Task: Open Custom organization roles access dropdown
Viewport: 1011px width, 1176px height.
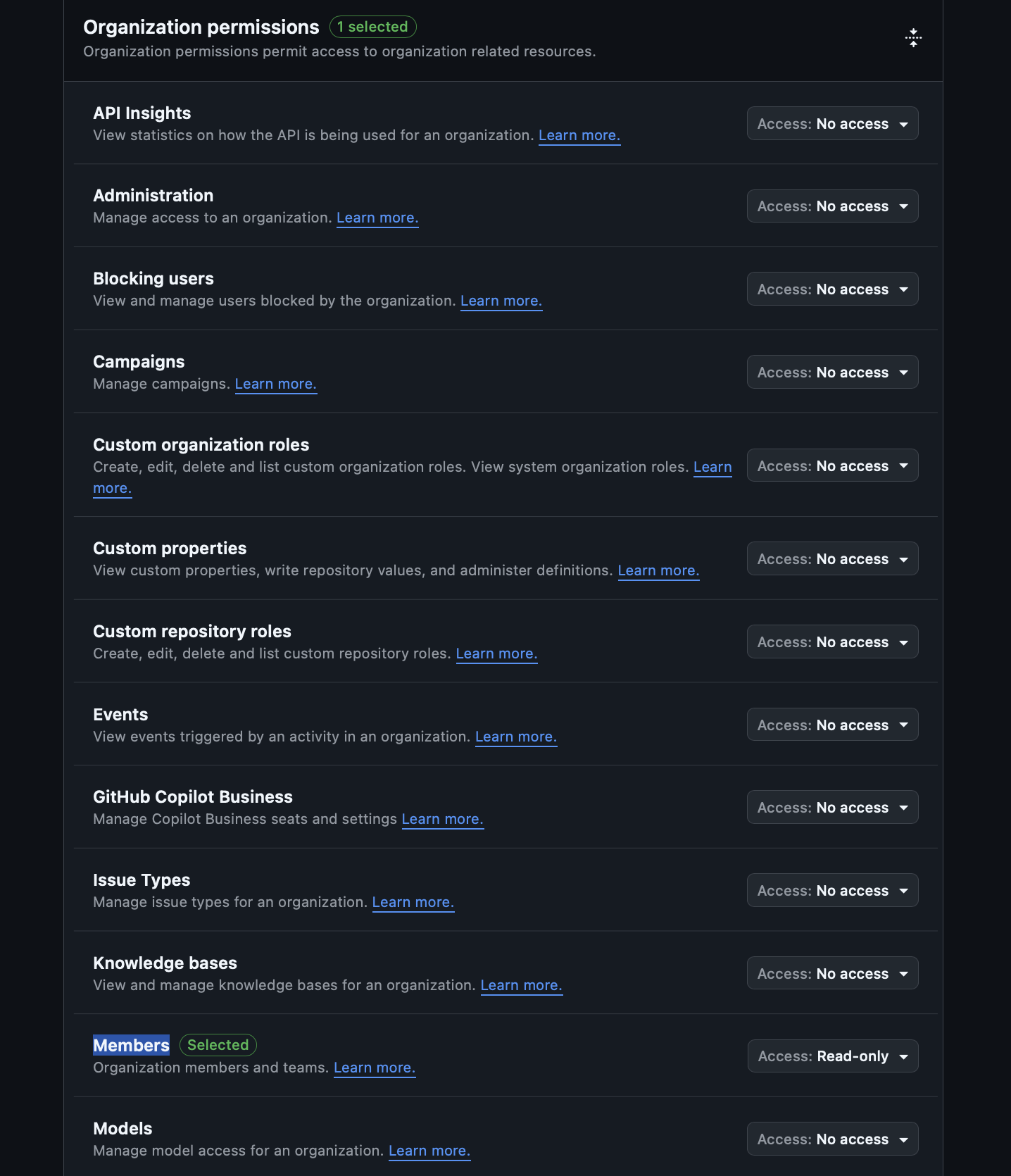Action: [832, 466]
